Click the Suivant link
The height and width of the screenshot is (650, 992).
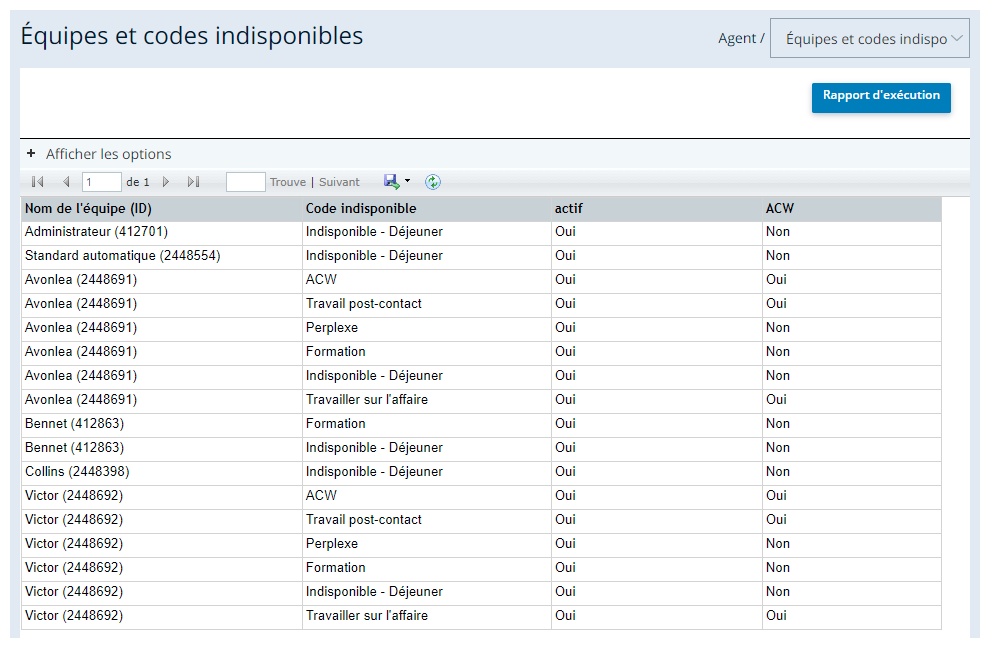(x=339, y=182)
